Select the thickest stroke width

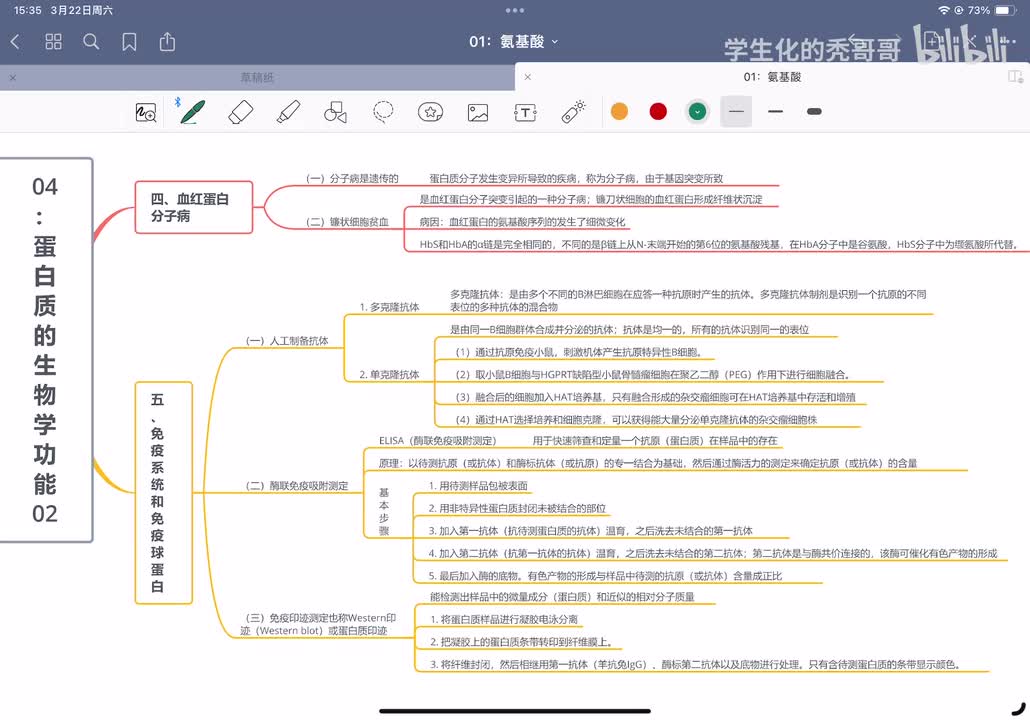tap(814, 112)
